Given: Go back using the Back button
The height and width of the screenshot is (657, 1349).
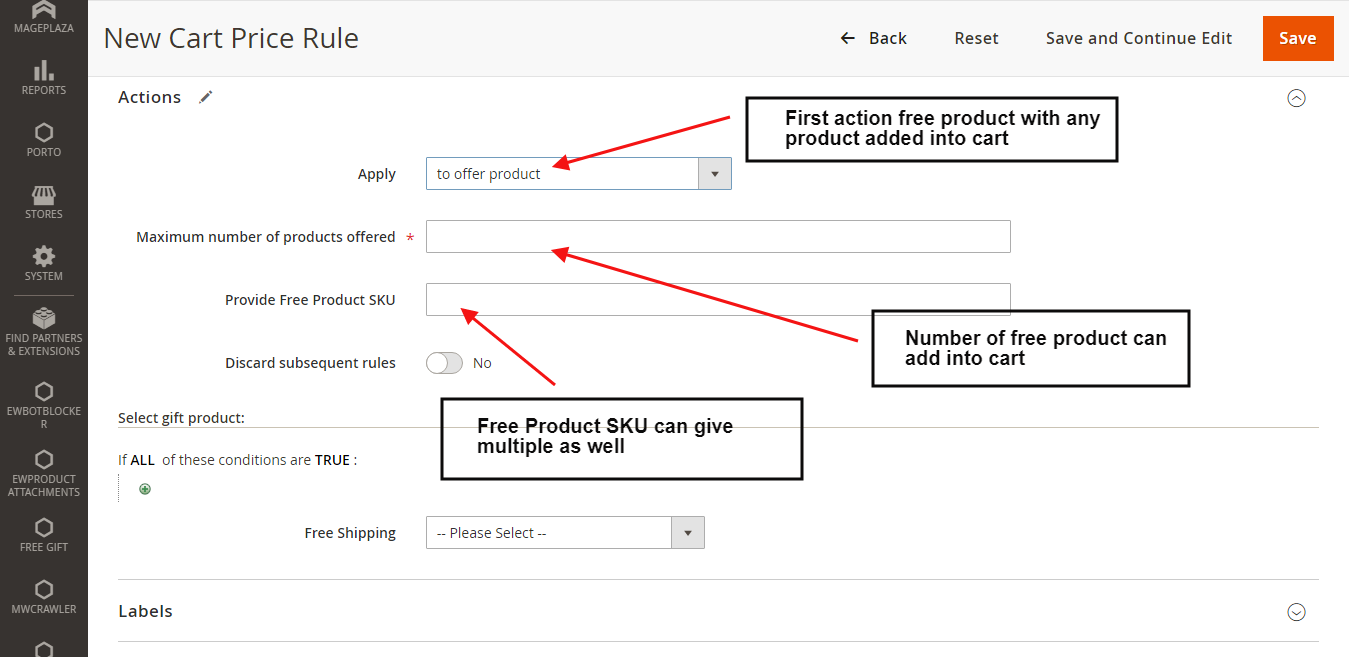Looking at the screenshot, I should 873,38.
